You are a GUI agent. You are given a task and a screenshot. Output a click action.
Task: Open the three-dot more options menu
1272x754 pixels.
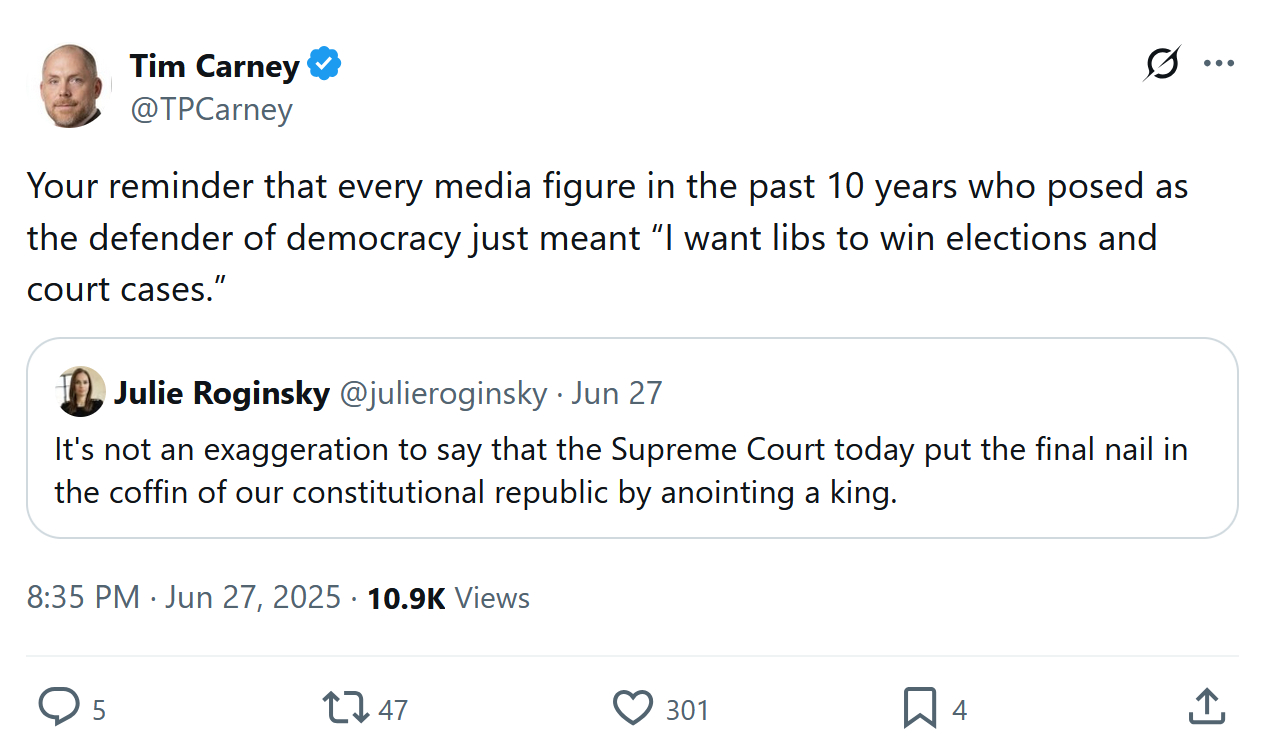pos(1219,65)
